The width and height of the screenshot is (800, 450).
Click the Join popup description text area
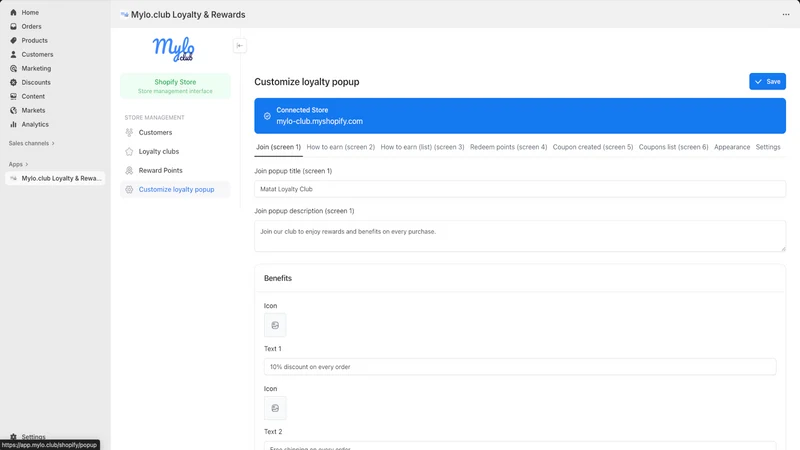(520, 236)
